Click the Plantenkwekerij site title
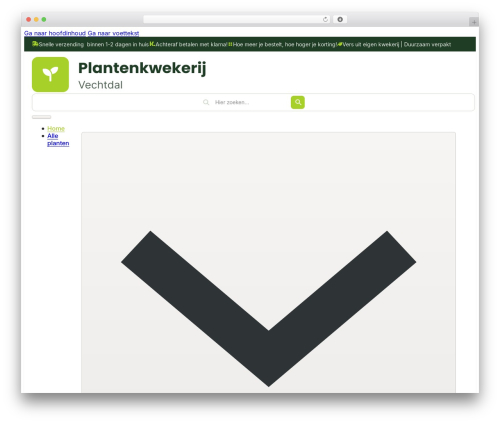 pos(142,68)
